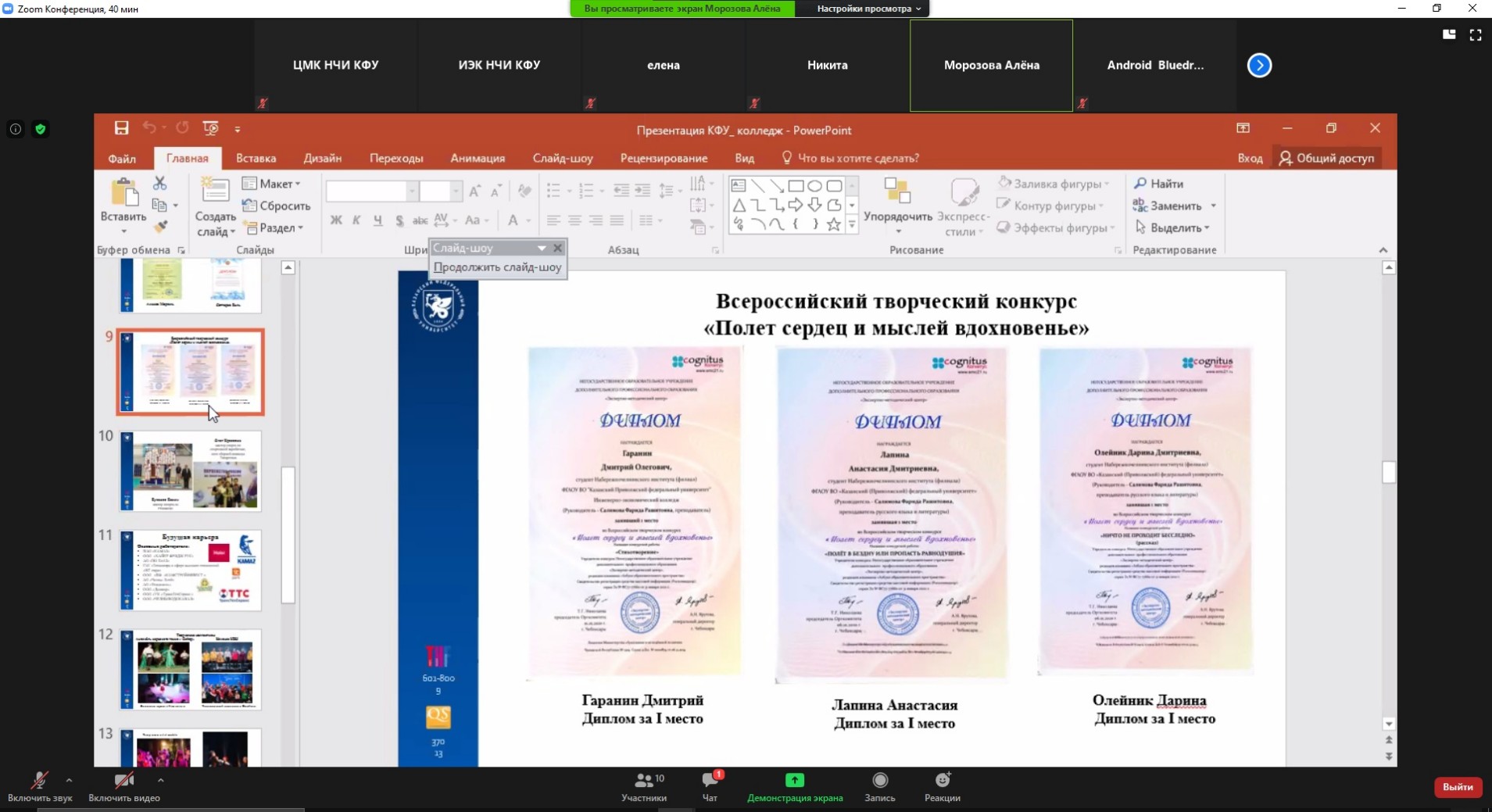
Task: Switch to the Вставка tab
Action: 256,158
